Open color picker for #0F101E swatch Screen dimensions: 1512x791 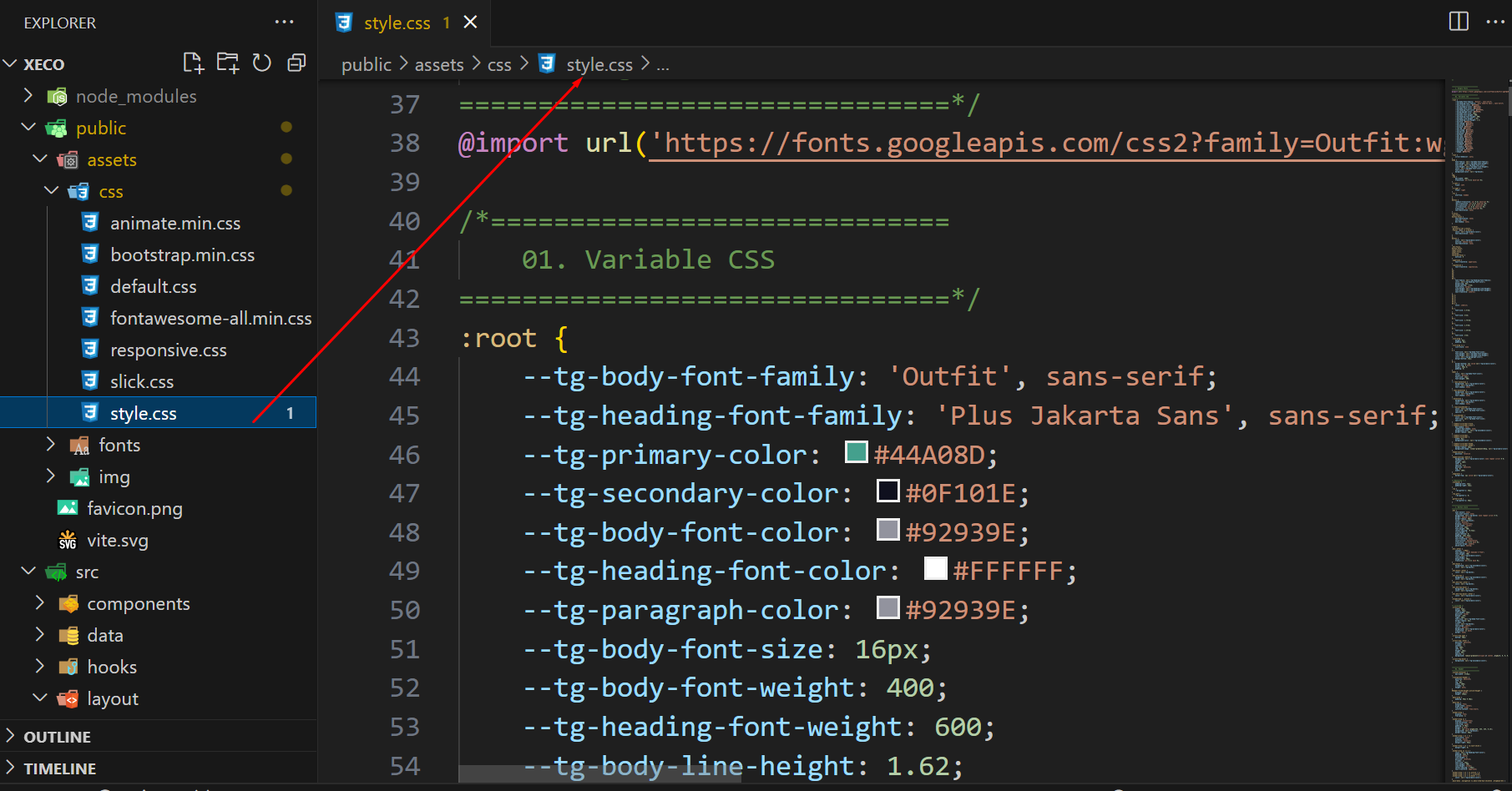(x=888, y=491)
